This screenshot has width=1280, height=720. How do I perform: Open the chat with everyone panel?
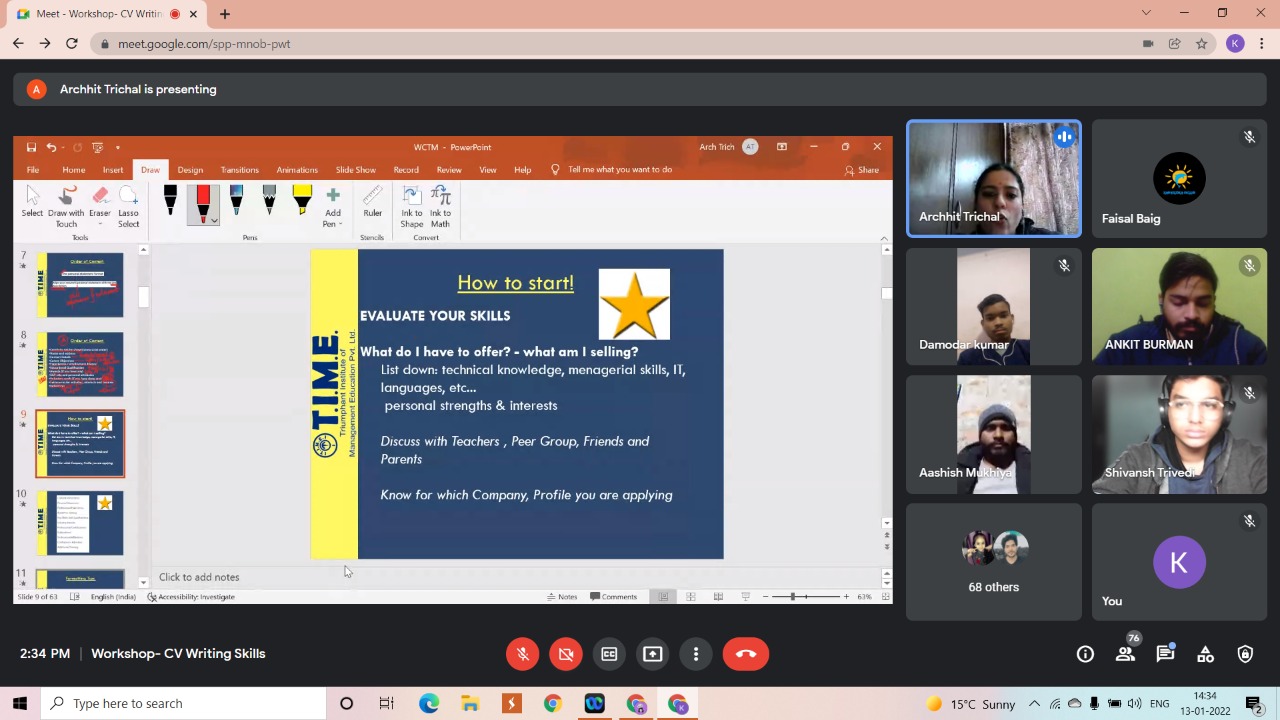pyautogui.click(x=1165, y=654)
